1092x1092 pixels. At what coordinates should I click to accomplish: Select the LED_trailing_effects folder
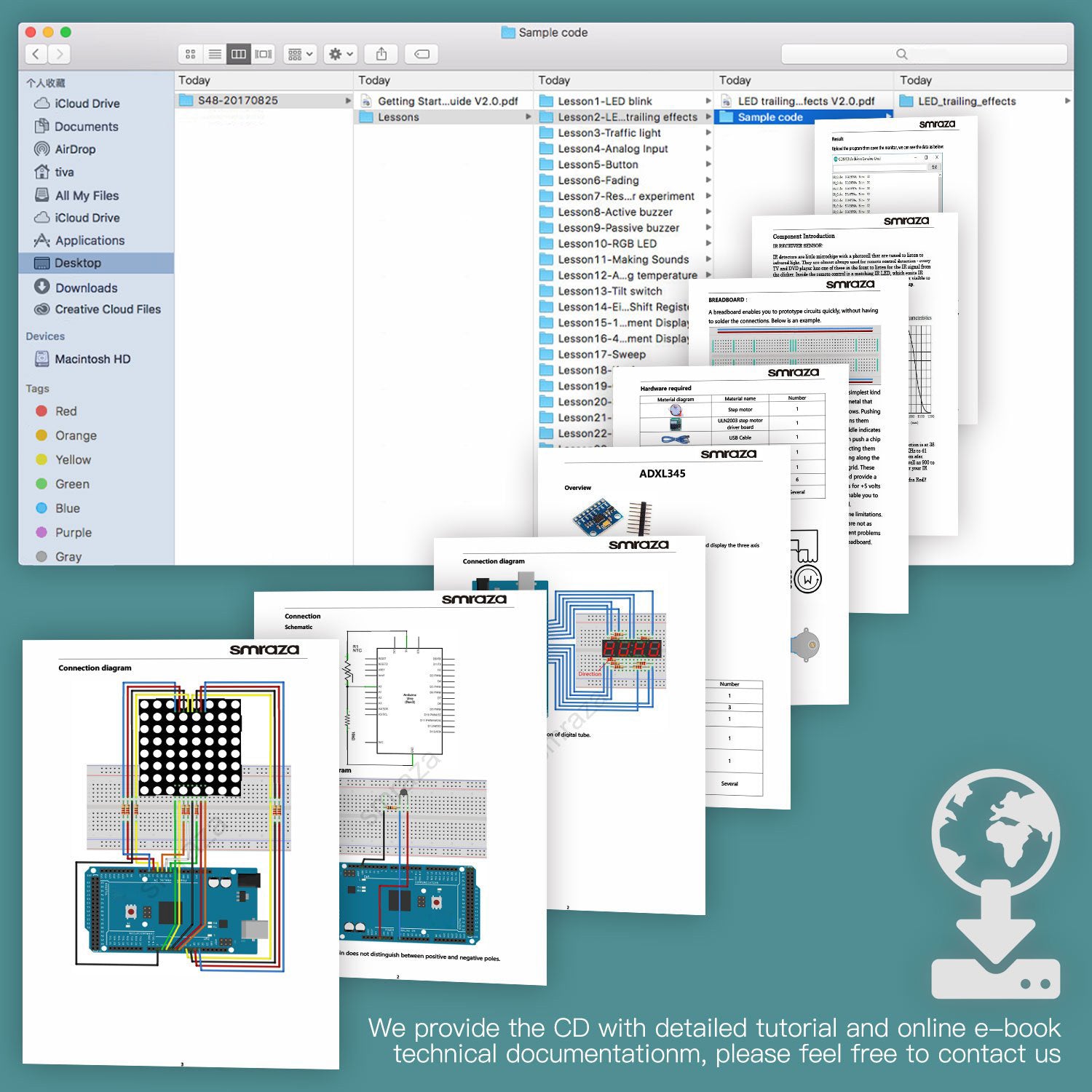(x=957, y=101)
